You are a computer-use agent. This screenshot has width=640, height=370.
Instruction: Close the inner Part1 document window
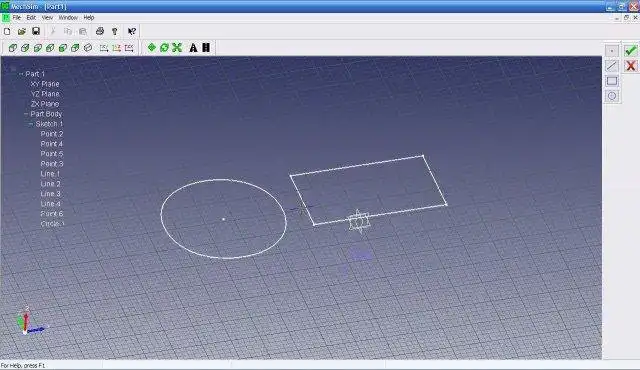click(635, 18)
